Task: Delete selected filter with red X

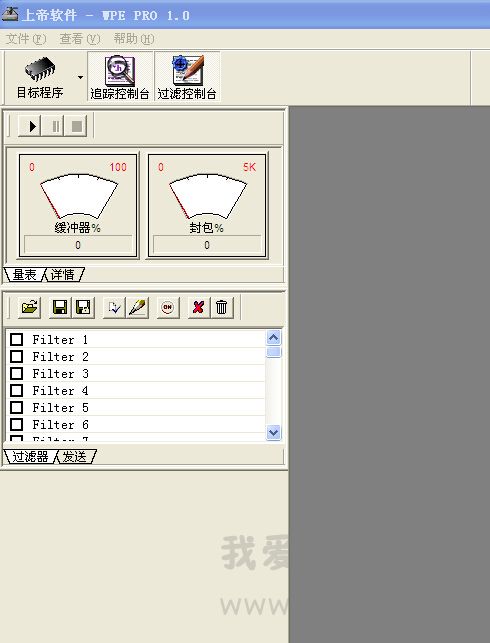Action: click(198, 307)
